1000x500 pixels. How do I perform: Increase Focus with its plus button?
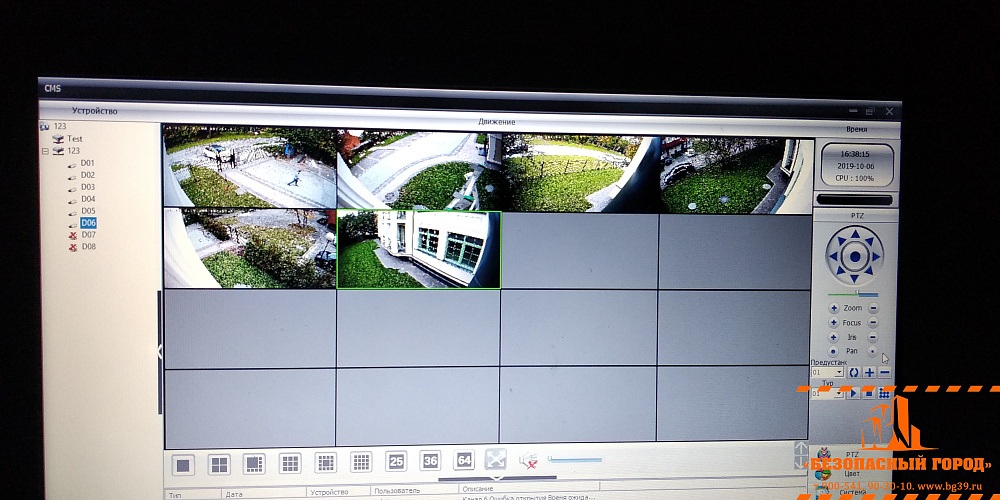point(834,323)
